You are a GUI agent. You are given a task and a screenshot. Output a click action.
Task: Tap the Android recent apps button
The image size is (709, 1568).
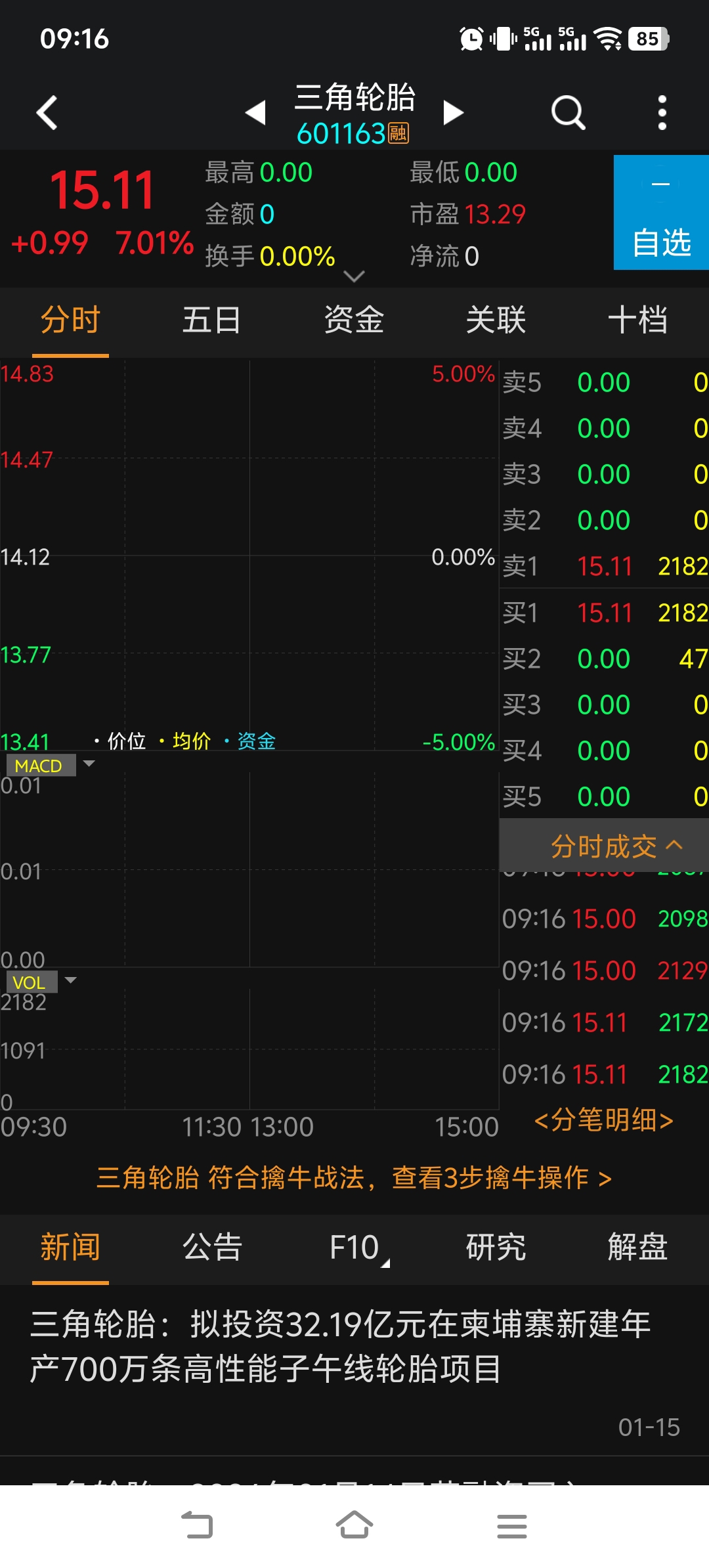click(512, 1526)
